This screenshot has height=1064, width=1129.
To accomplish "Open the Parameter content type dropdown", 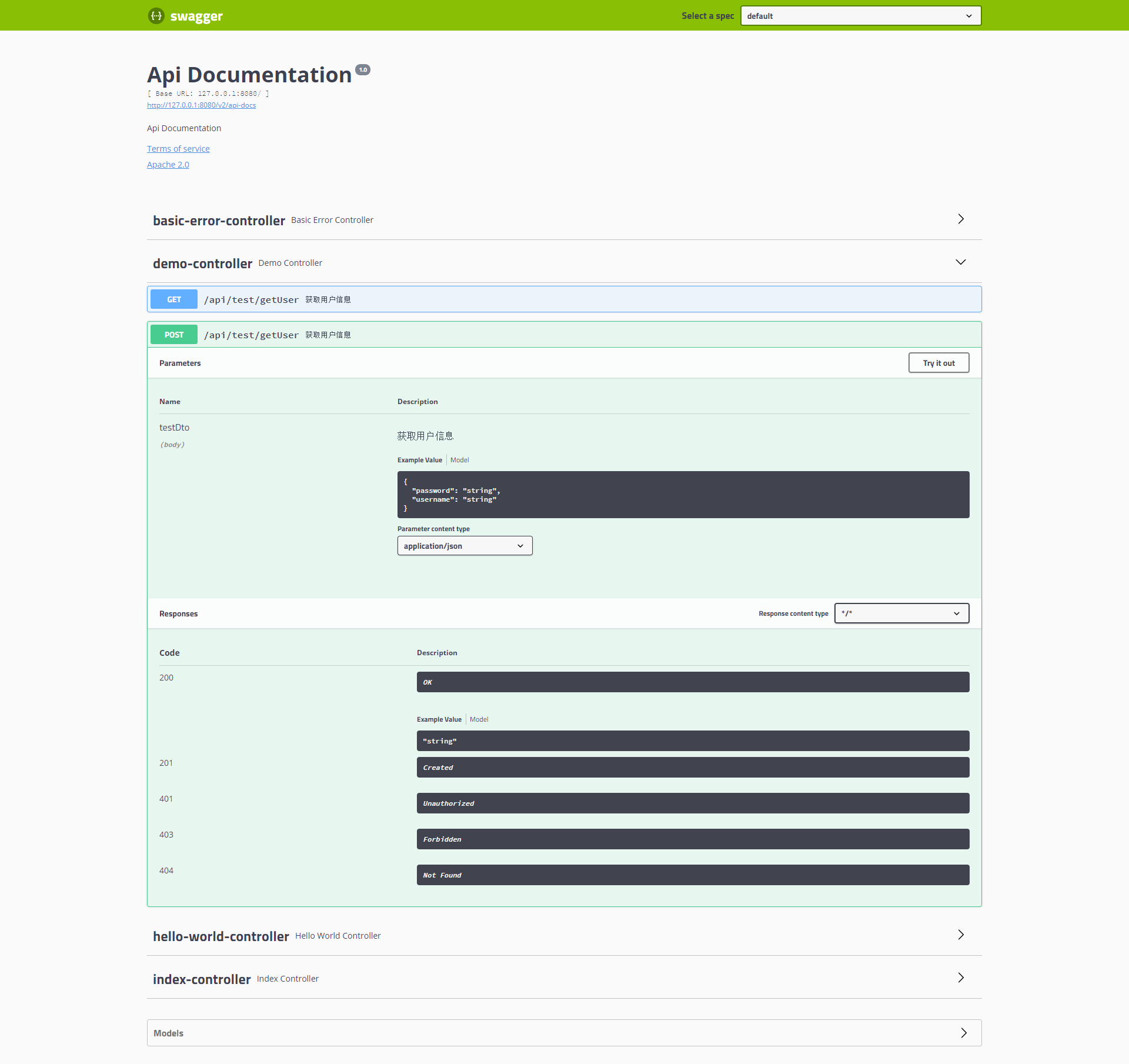I will pos(464,546).
